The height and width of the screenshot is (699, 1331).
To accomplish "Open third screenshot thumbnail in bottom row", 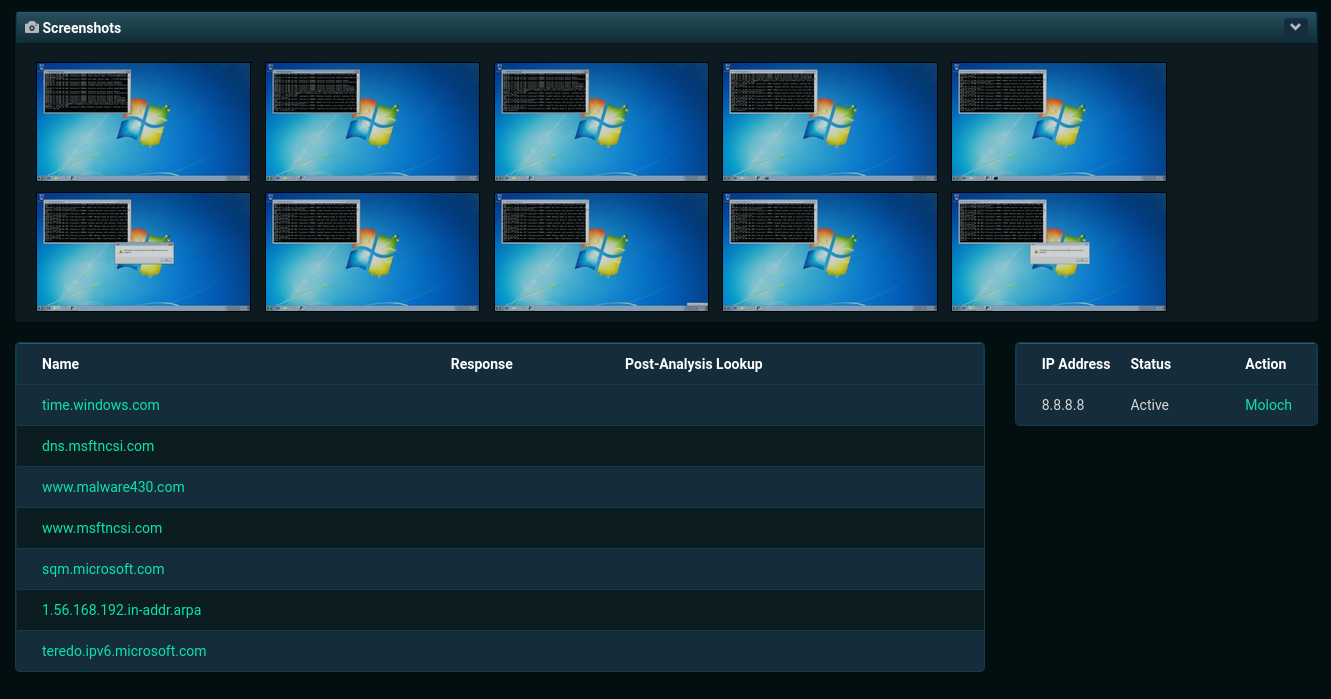I will point(601,252).
